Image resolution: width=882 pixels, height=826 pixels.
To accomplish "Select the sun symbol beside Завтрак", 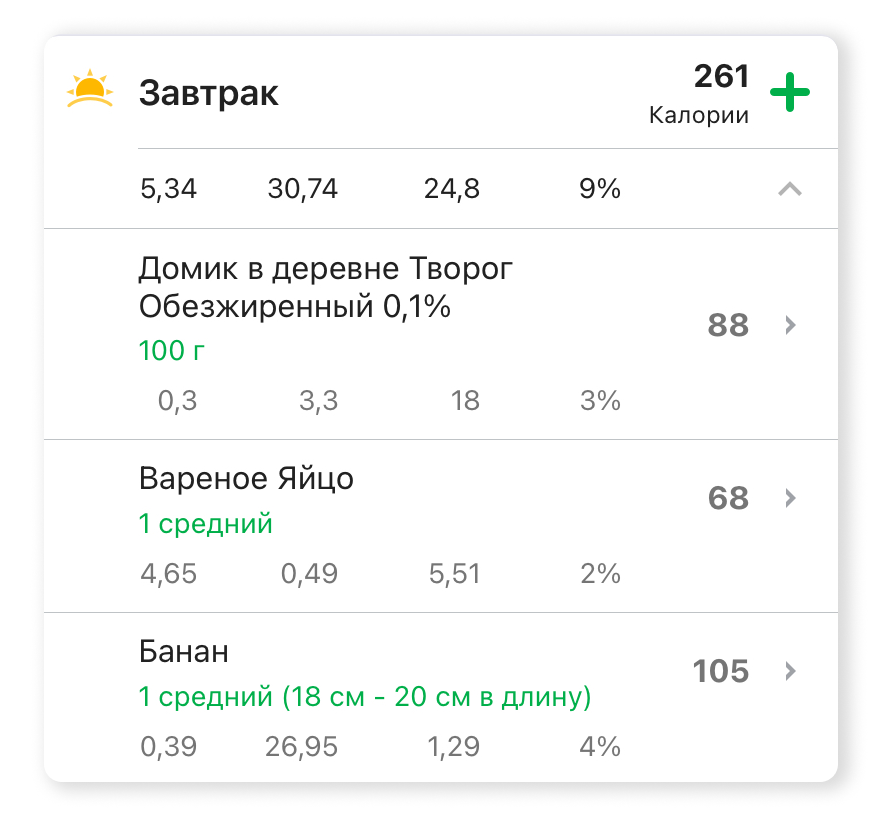I will click(x=89, y=91).
